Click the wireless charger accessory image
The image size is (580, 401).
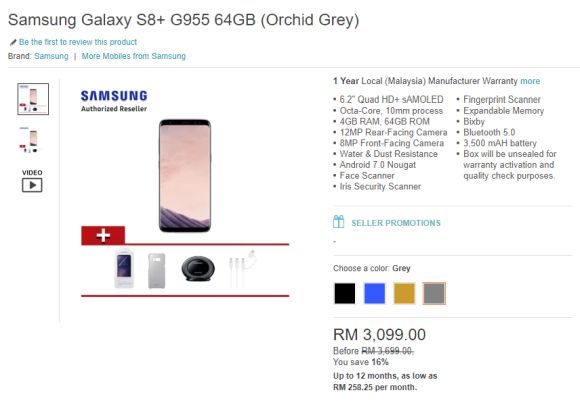click(x=198, y=267)
